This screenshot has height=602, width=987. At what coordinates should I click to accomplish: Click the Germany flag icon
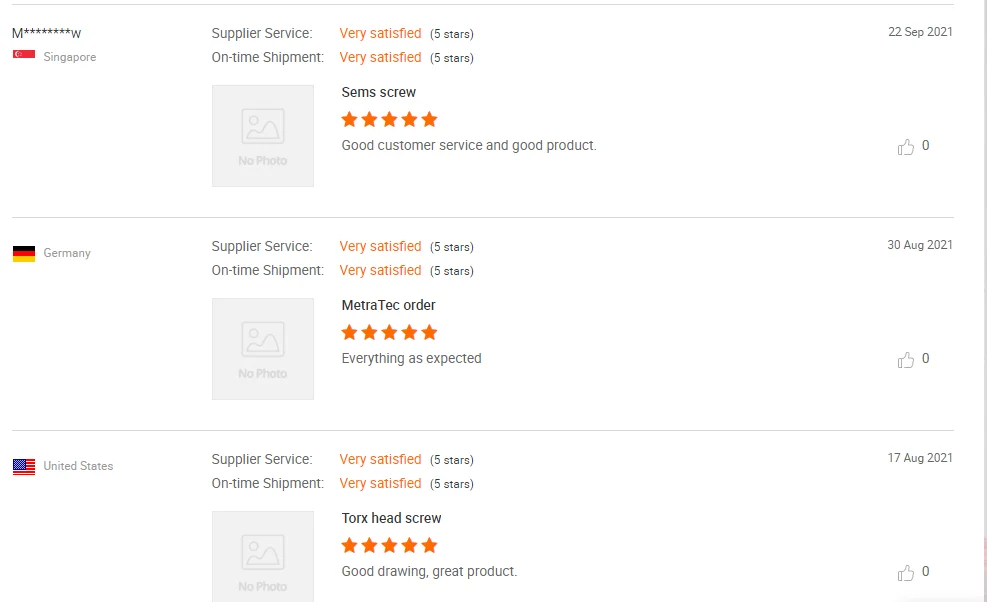click(x=24, y=254)
